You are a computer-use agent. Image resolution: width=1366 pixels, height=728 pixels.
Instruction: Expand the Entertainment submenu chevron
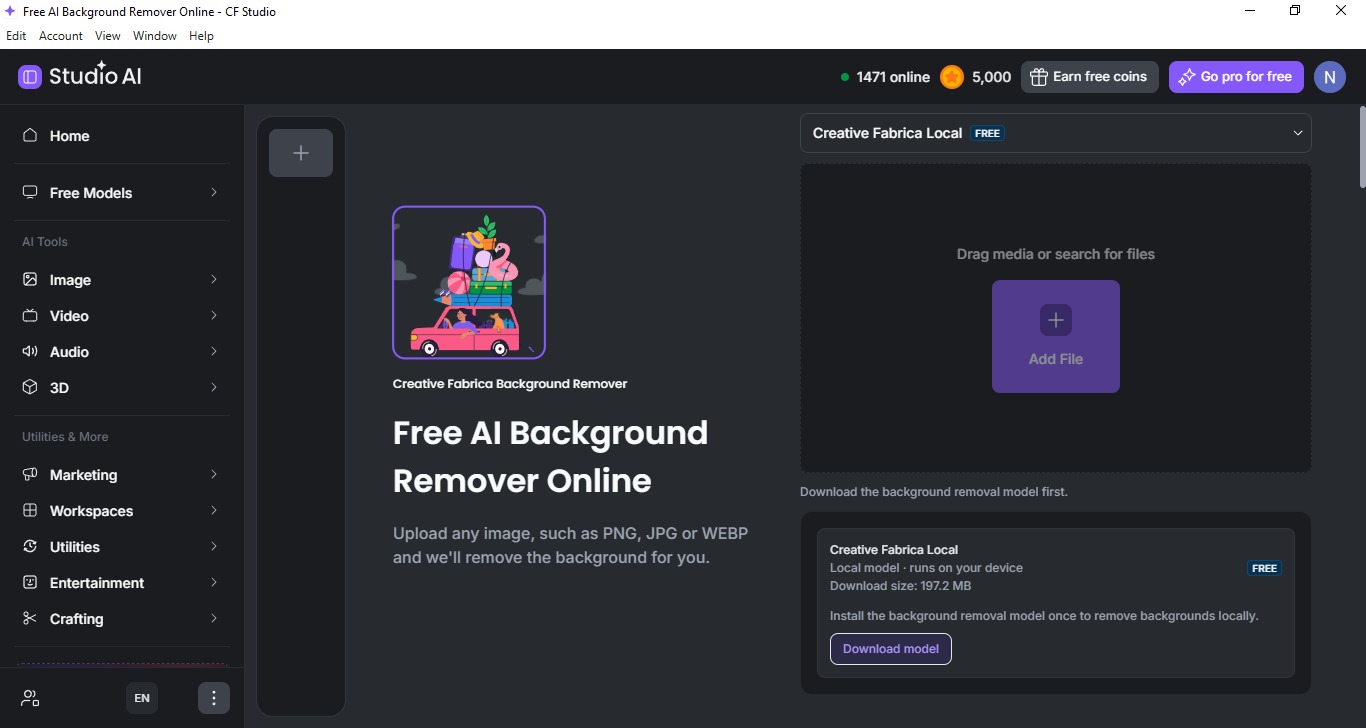214,582
